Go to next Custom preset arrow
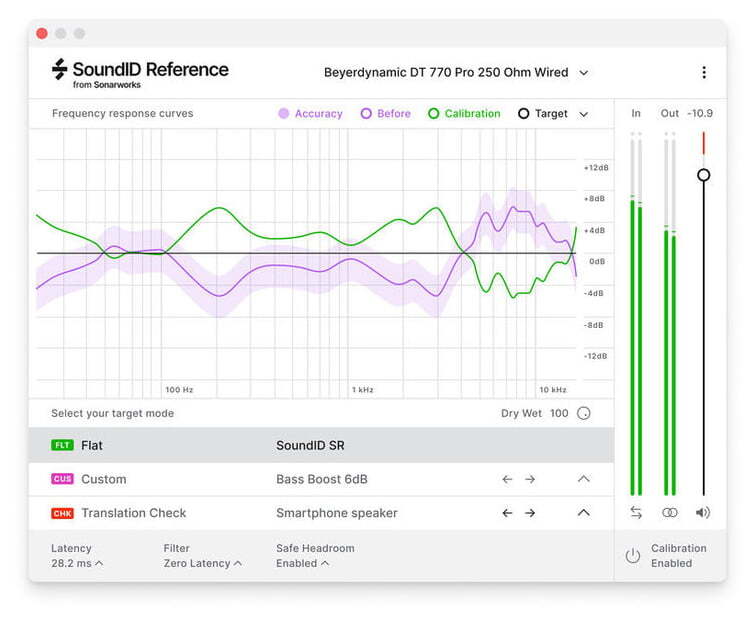The height and width of the screenshot is (620, 755). (x=530, y=479)
